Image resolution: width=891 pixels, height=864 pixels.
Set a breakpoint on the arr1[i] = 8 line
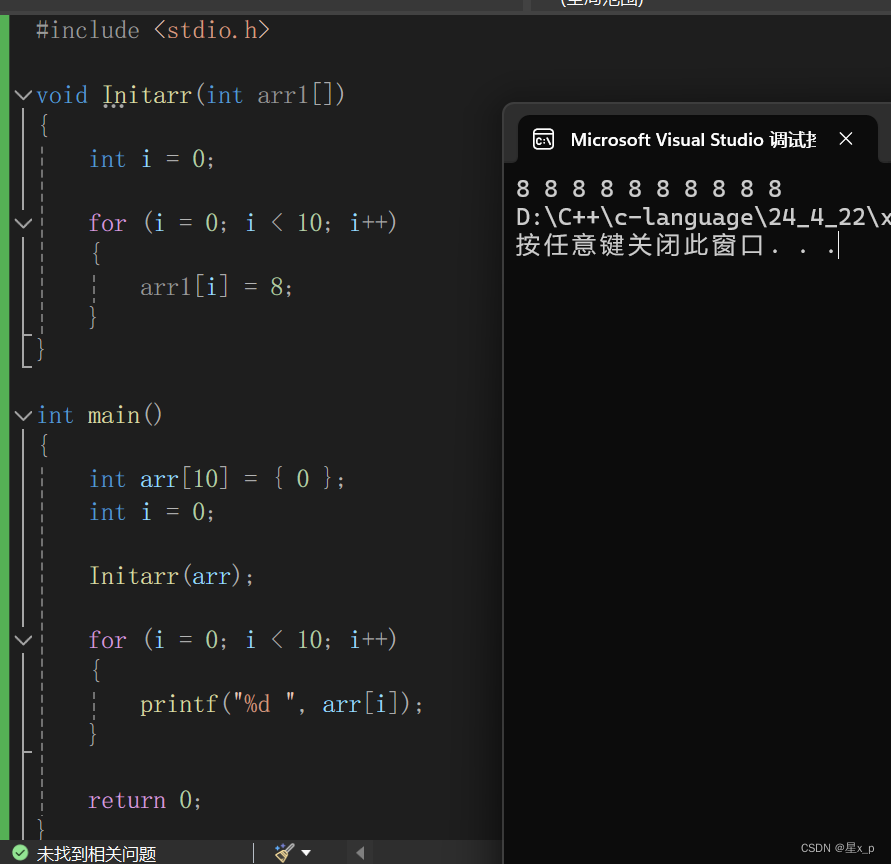[x=12, y=287]
